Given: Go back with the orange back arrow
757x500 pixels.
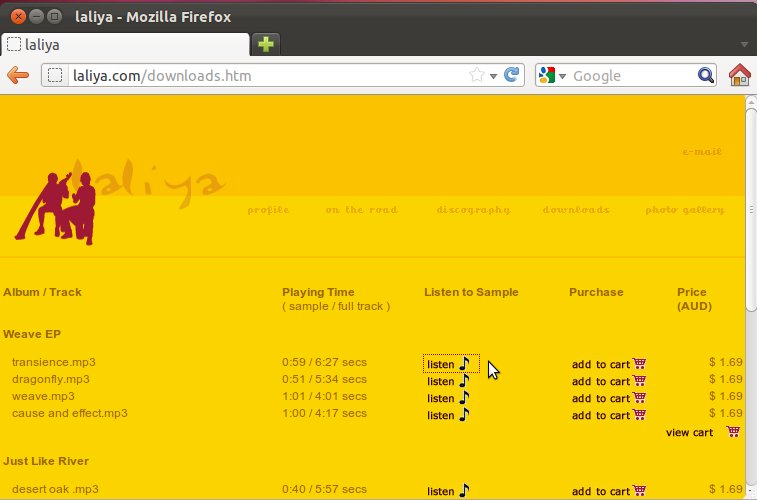Looking at the screenshot, I should click(18, 75).
